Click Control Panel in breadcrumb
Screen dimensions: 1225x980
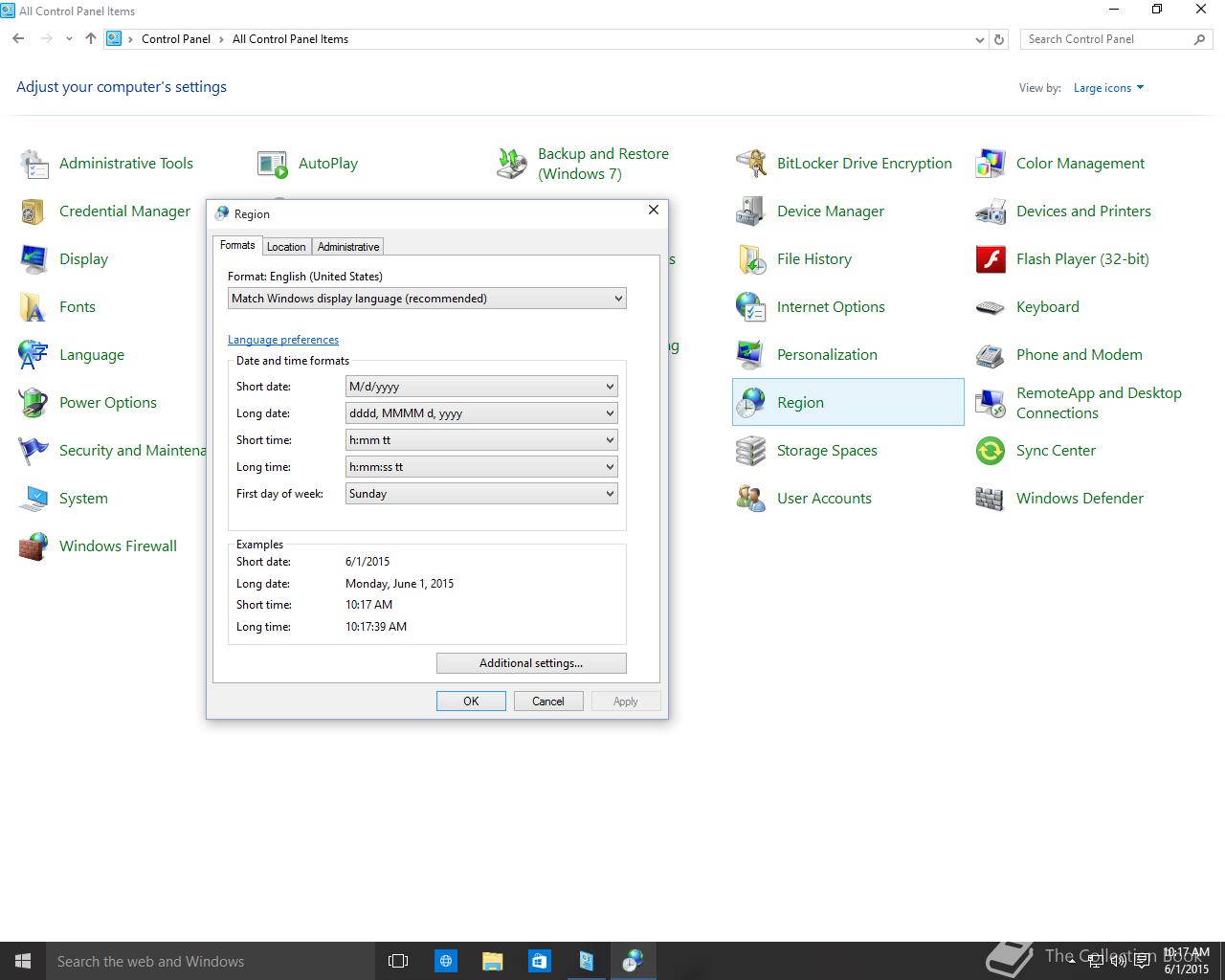[176, 39]
